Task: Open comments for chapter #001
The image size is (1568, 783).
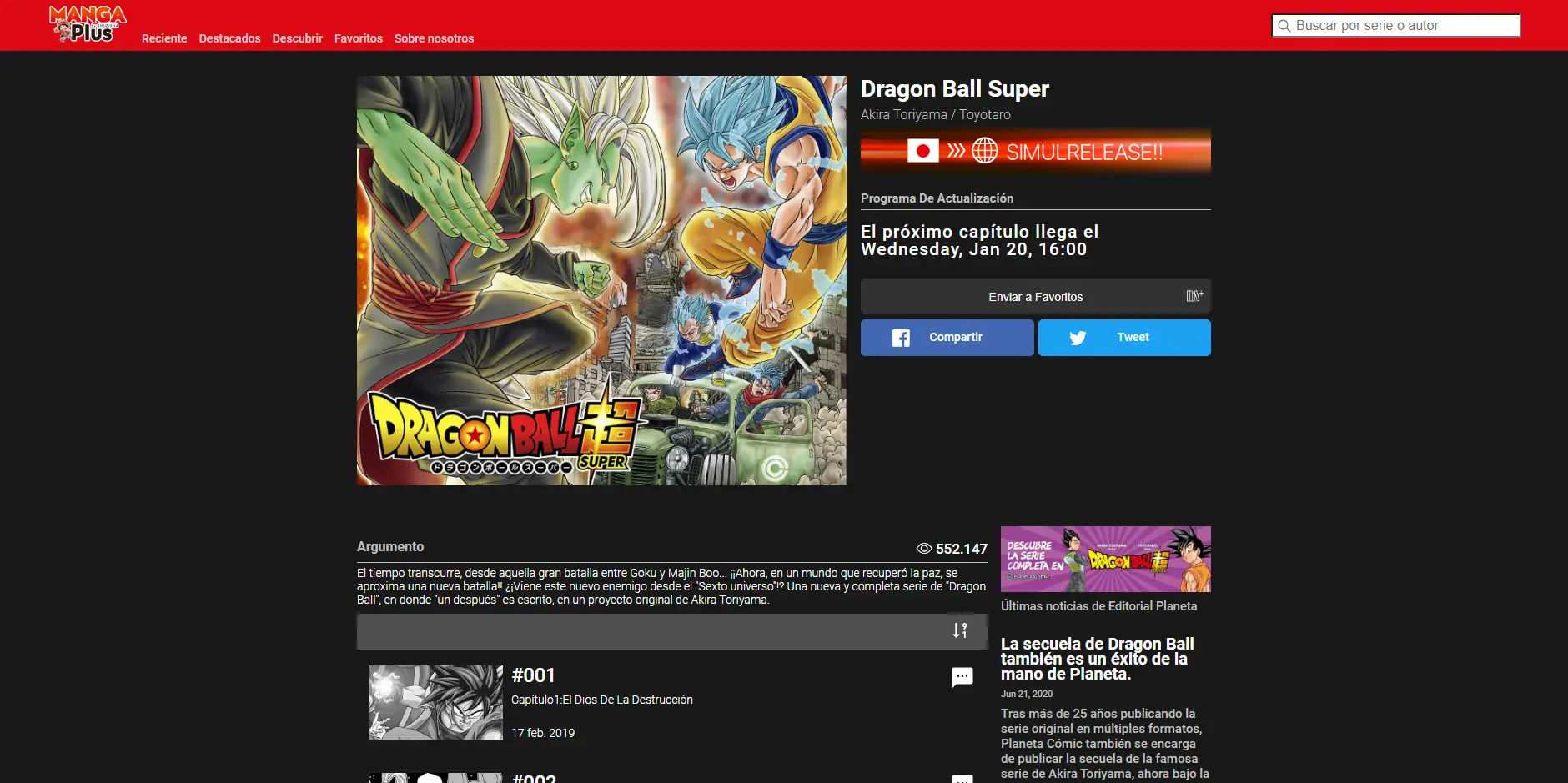Action: coord(962,677)
